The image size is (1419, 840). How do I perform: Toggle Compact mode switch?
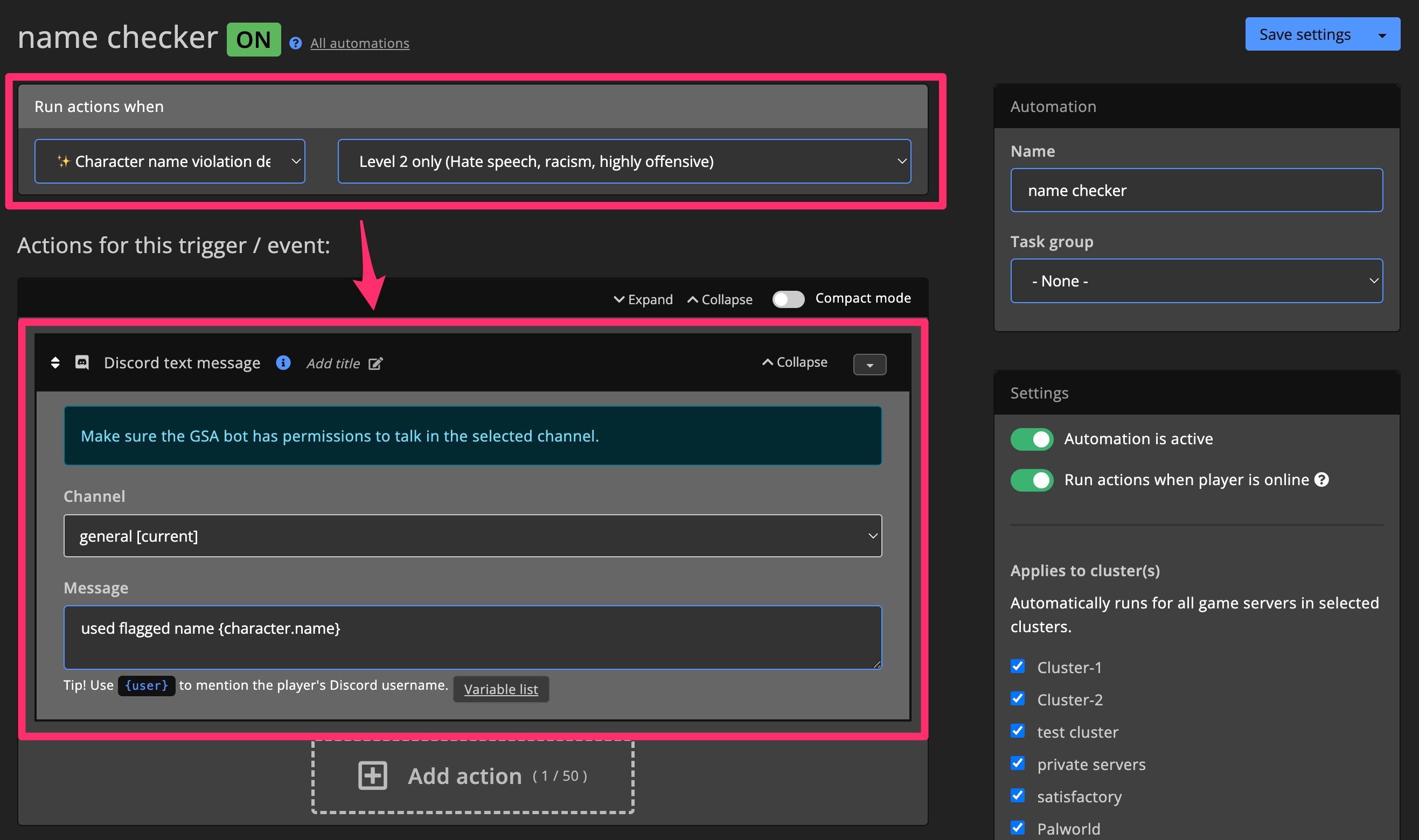coord(788,299)
